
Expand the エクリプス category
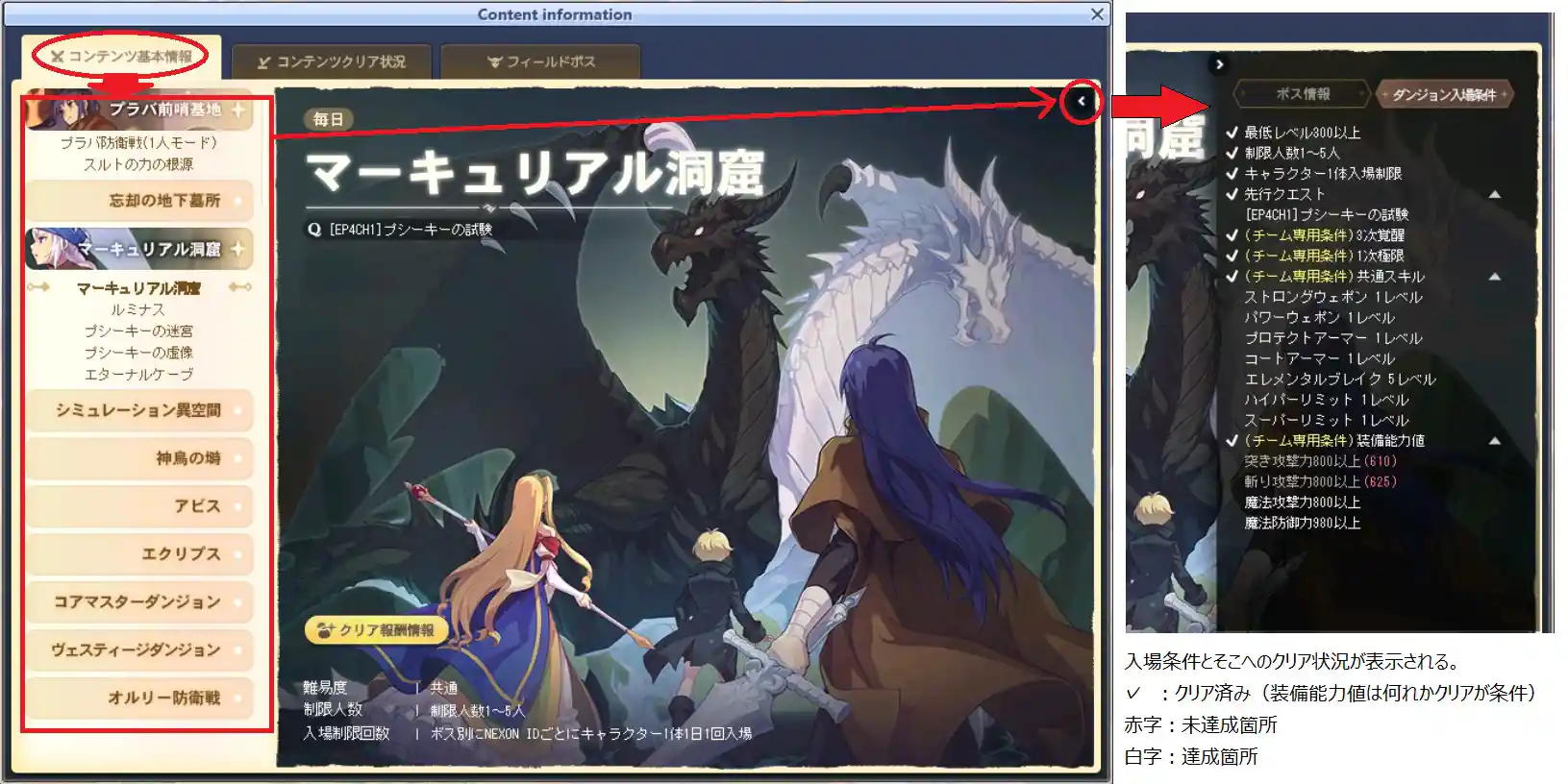(x=139, y=554)
